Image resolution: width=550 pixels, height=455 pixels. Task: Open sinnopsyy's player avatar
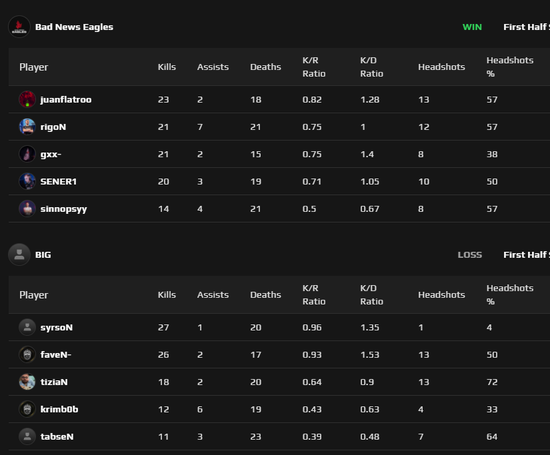coord(27,209)
